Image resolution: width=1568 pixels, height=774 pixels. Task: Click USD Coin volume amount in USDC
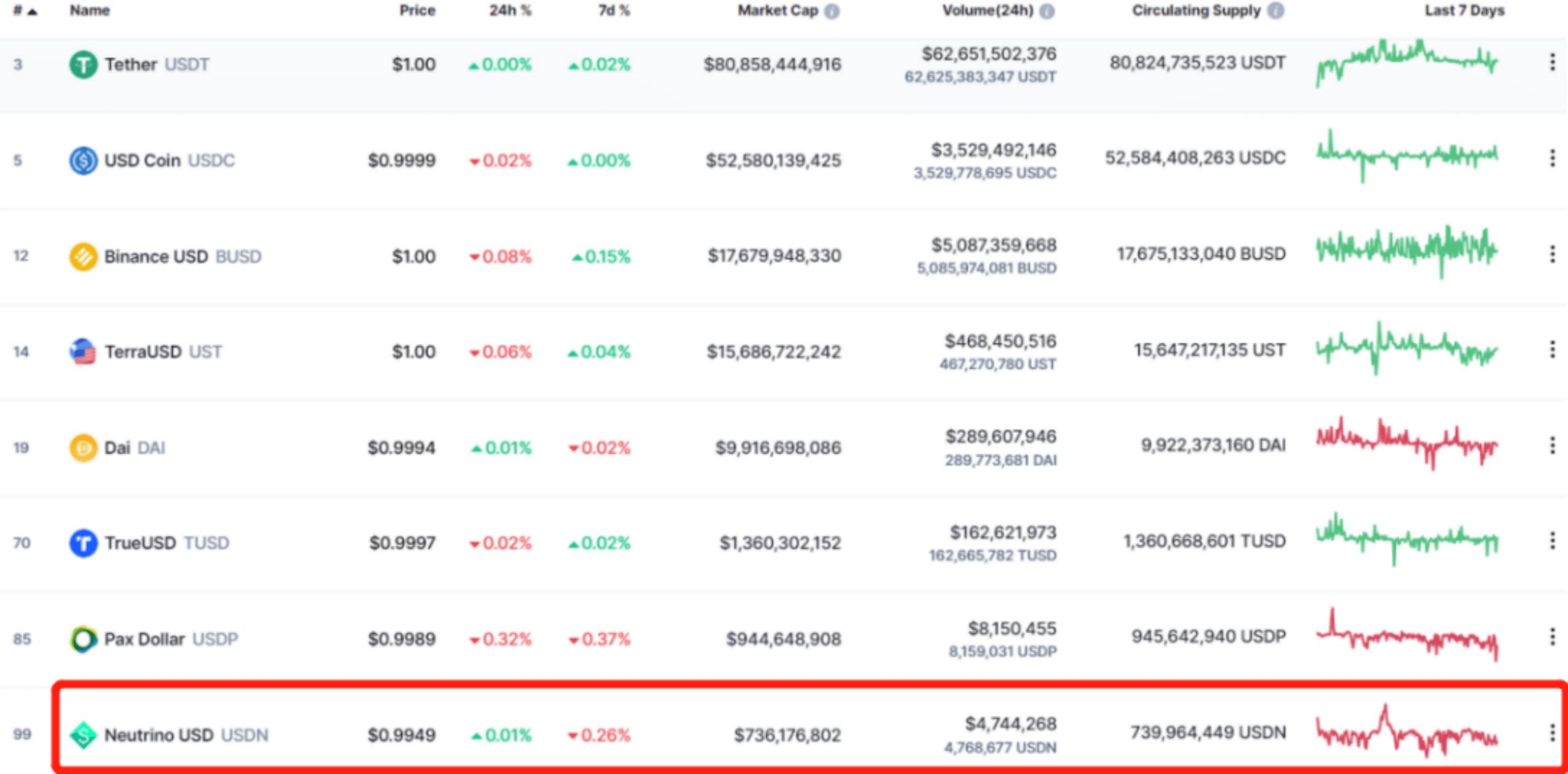pos(984,173)
